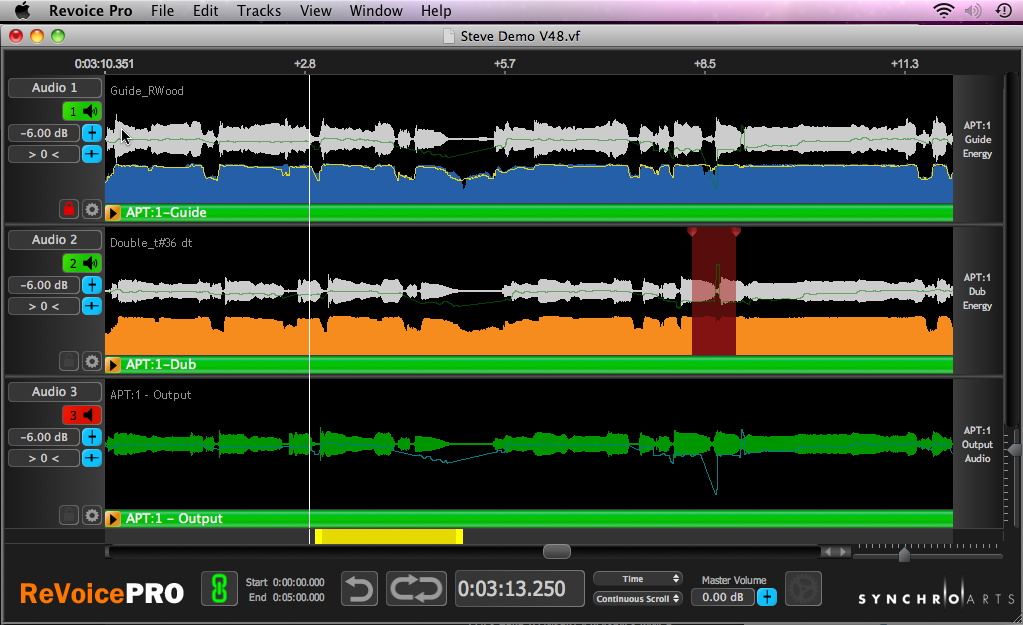
Task: Click the horizontal zoom slider handle
Action: pyautogui.click(x=904, y=554)
